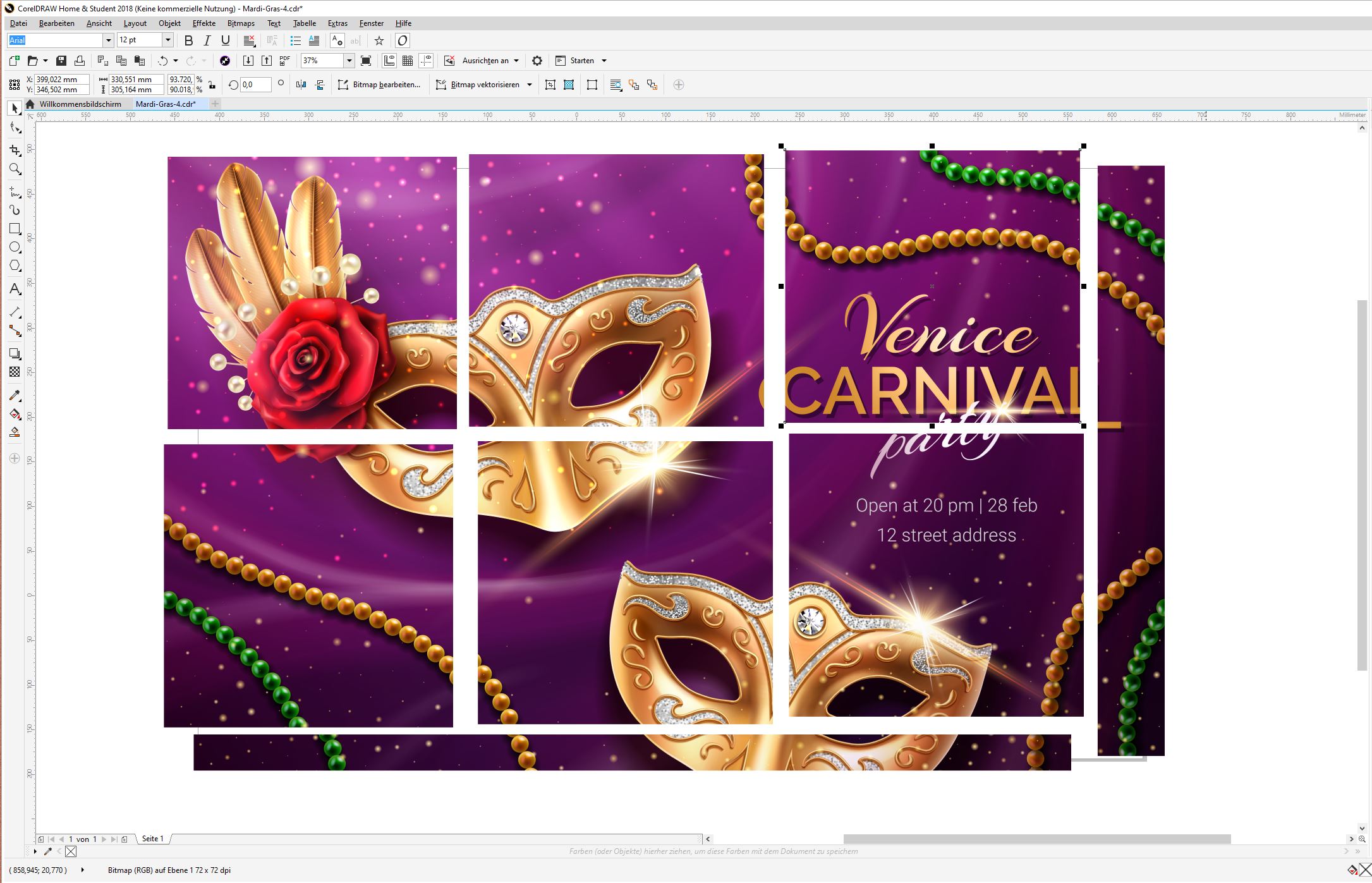Select the Crop tool
Viewport: 1372px width, 883px height.
[x=15, y=150]
